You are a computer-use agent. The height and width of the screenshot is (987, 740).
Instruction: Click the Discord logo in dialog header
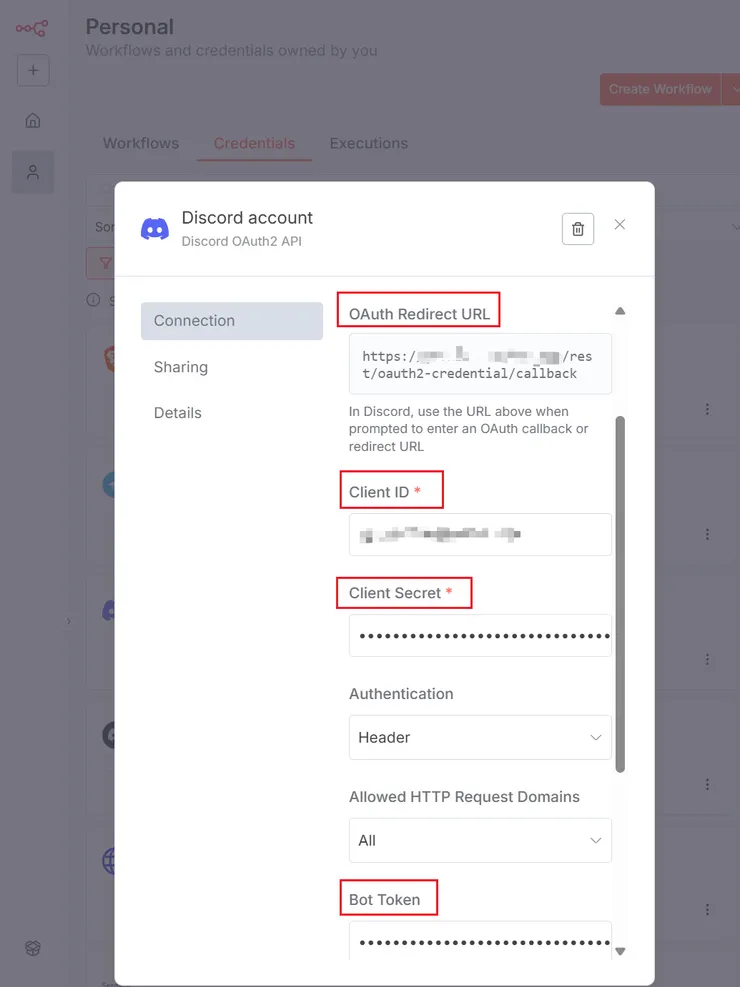point(155,229)
